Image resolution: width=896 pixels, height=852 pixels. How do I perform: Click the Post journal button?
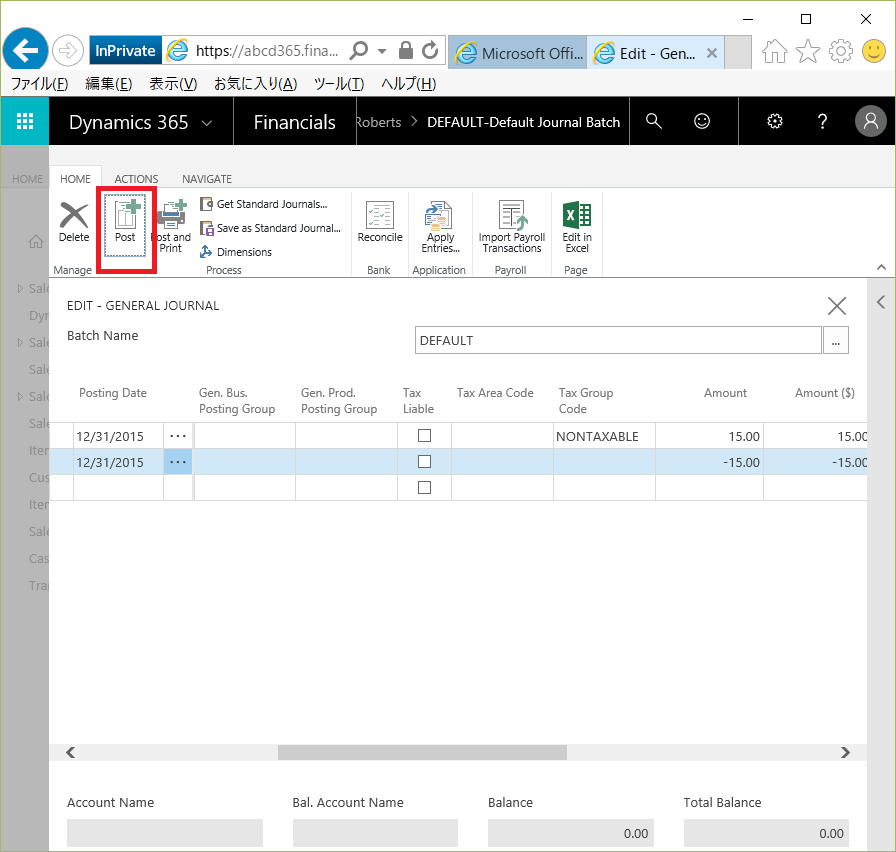[x=125, y=225]
